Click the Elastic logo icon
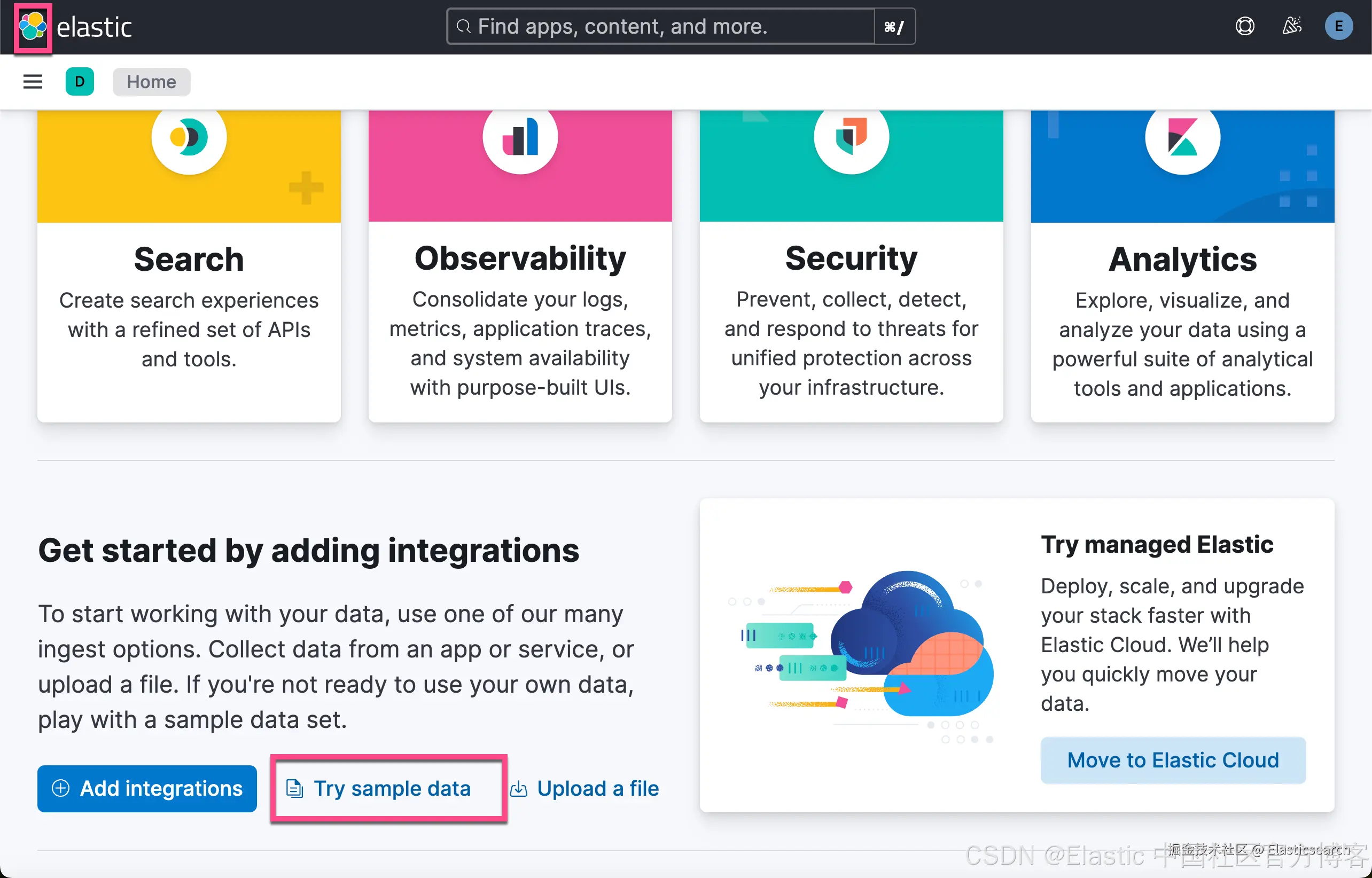1372x878 pixels. pos(33,27)
